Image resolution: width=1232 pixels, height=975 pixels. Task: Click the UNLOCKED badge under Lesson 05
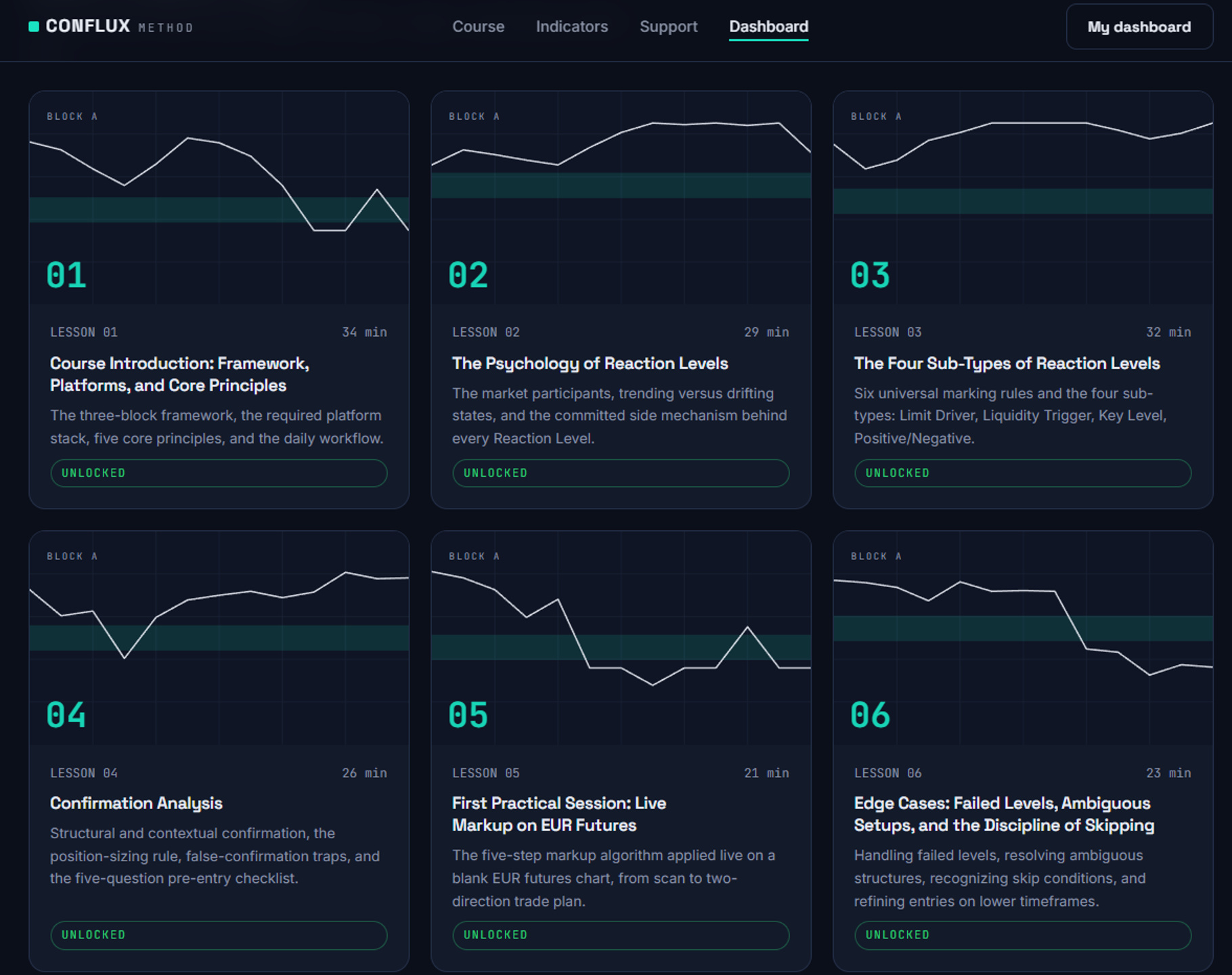click(621, 935)
